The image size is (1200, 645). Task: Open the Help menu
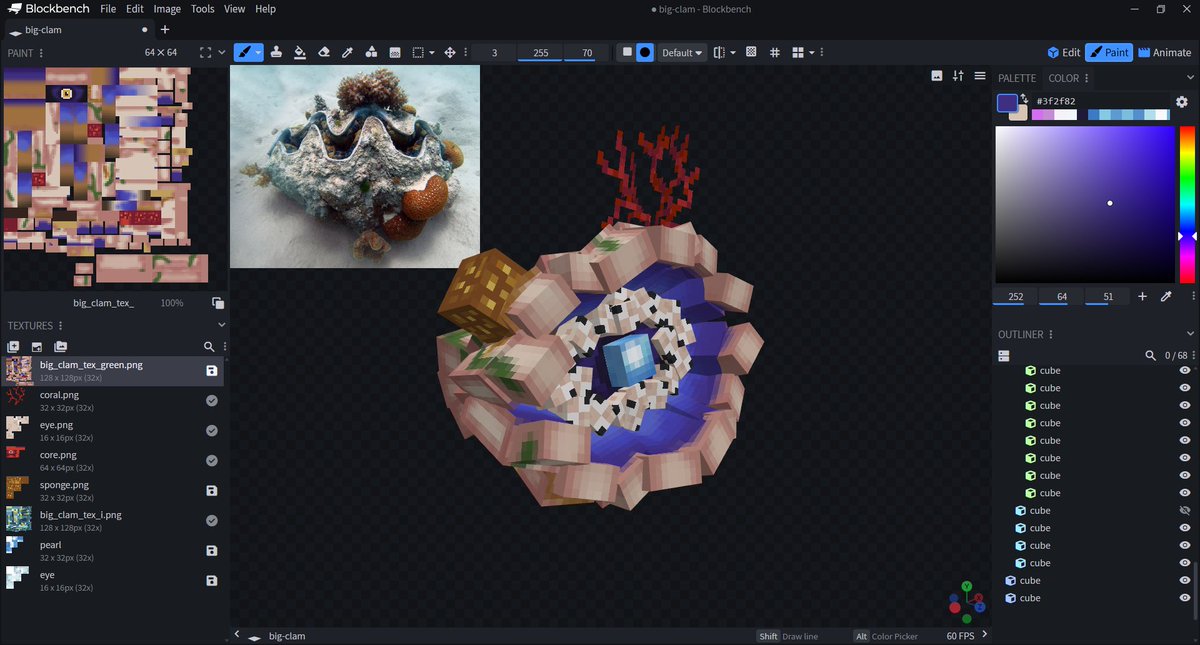[x=265, y=9]
